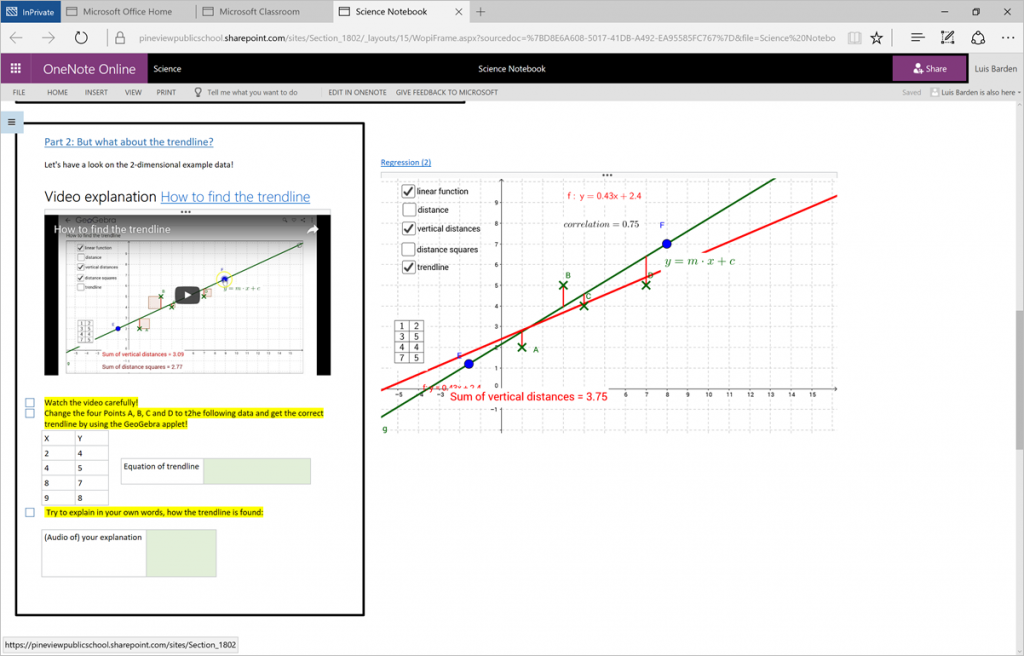Click GIVE FEEDBACK TO MICROSOFT

[x=447, y=93]
